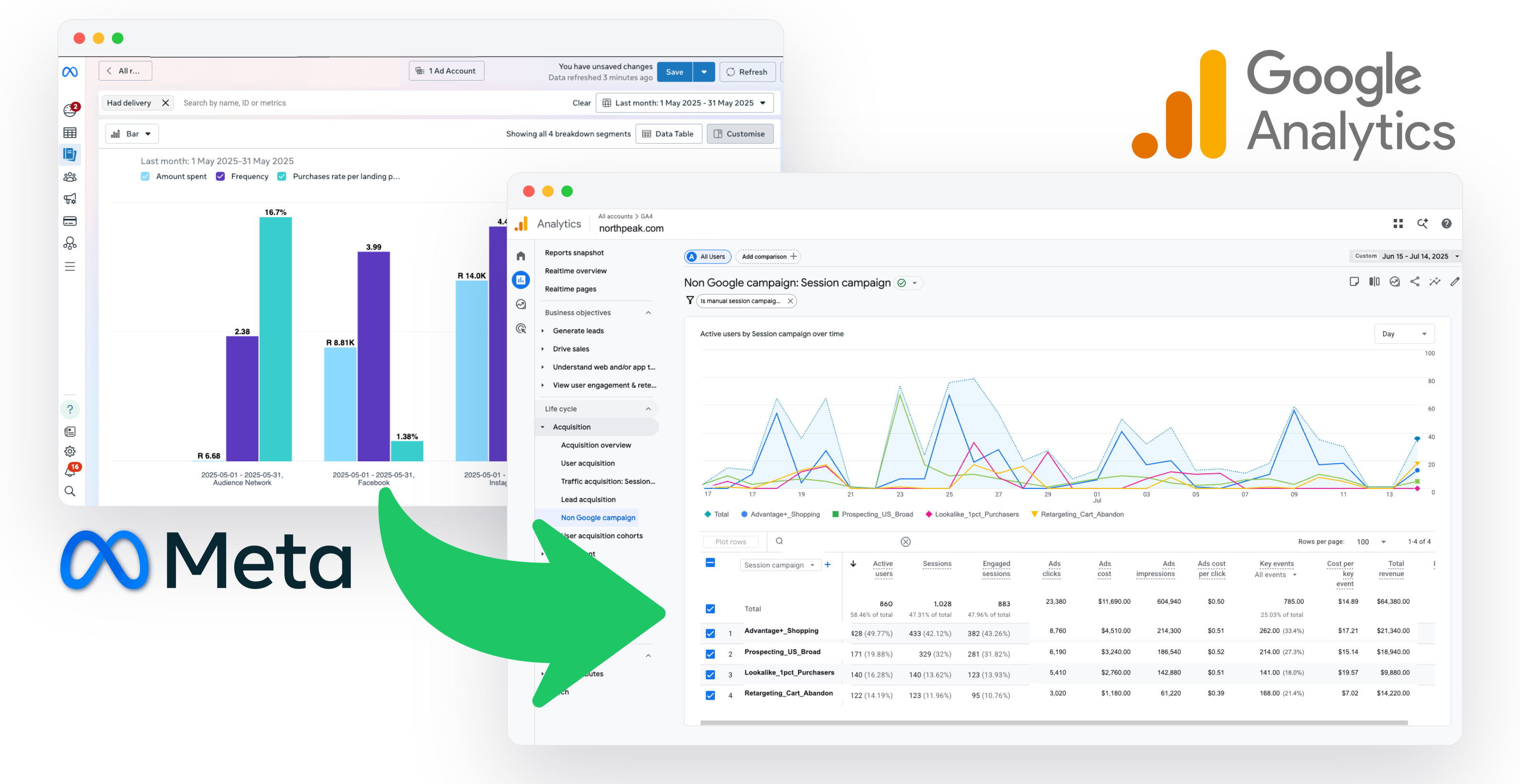Open Audiences people icon in Meta sidebar

pos(70,177)
